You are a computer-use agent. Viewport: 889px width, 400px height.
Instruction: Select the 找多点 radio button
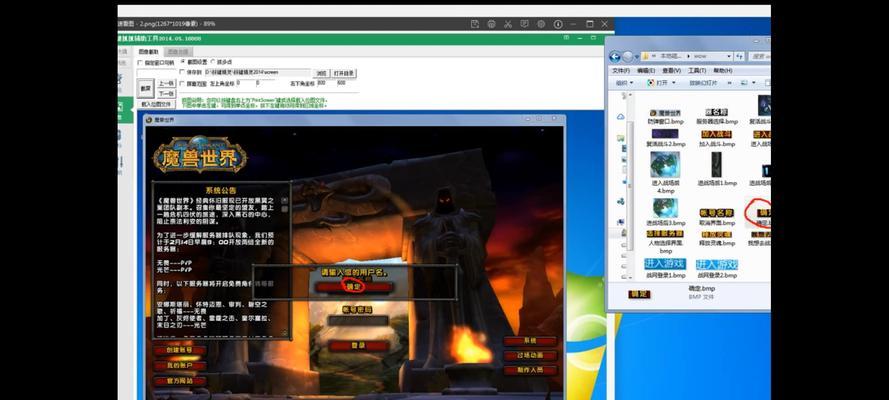tap(213, 61)
